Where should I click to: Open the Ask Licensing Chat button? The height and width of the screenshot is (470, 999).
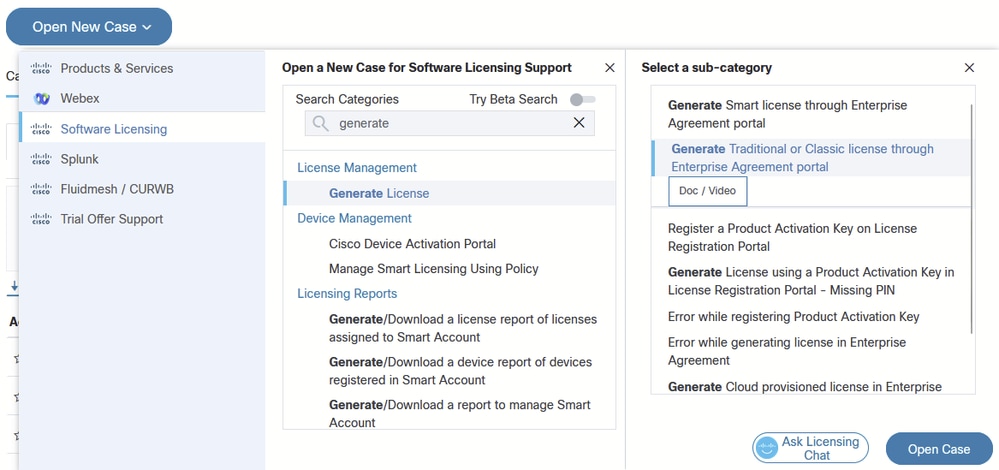coord(810,448)
